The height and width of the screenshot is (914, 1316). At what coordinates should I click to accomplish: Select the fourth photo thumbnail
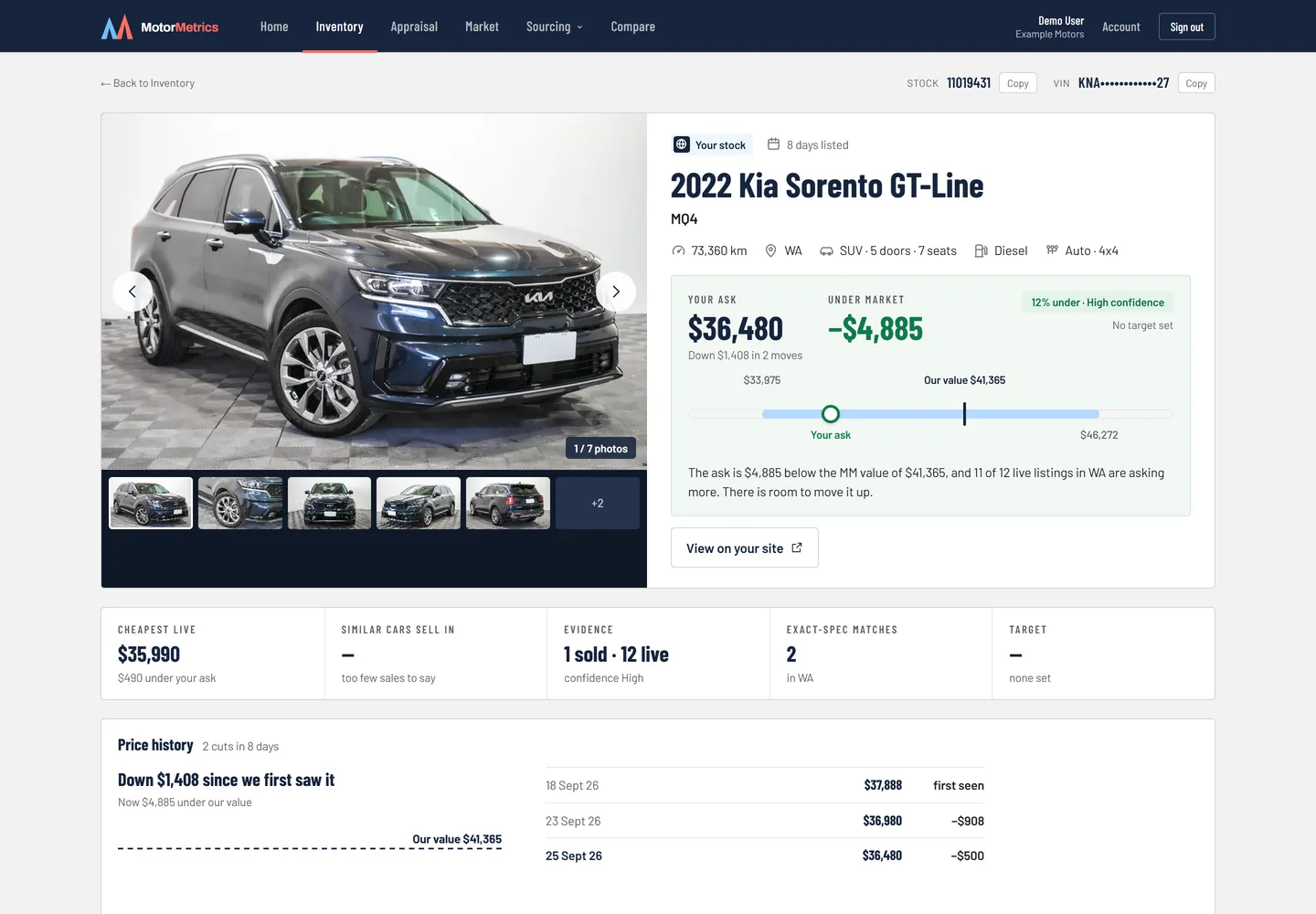[419, 503]
